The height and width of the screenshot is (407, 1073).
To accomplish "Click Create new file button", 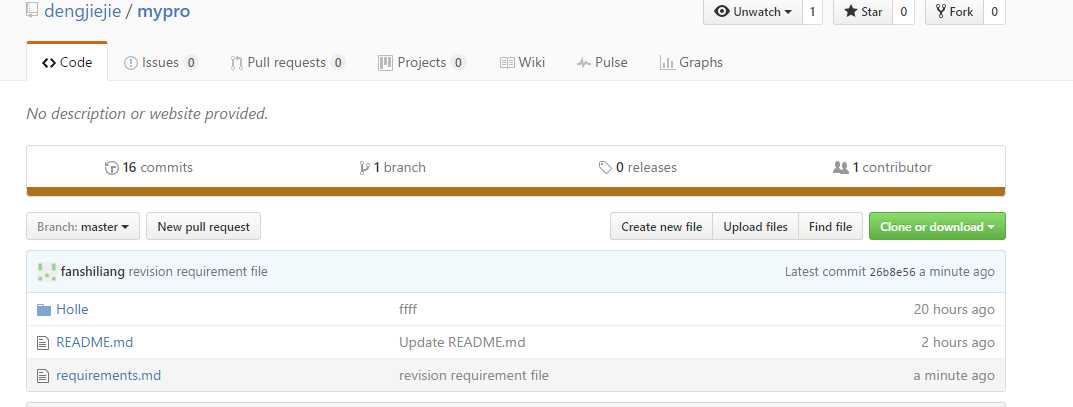I will click(x=662, y=226).
